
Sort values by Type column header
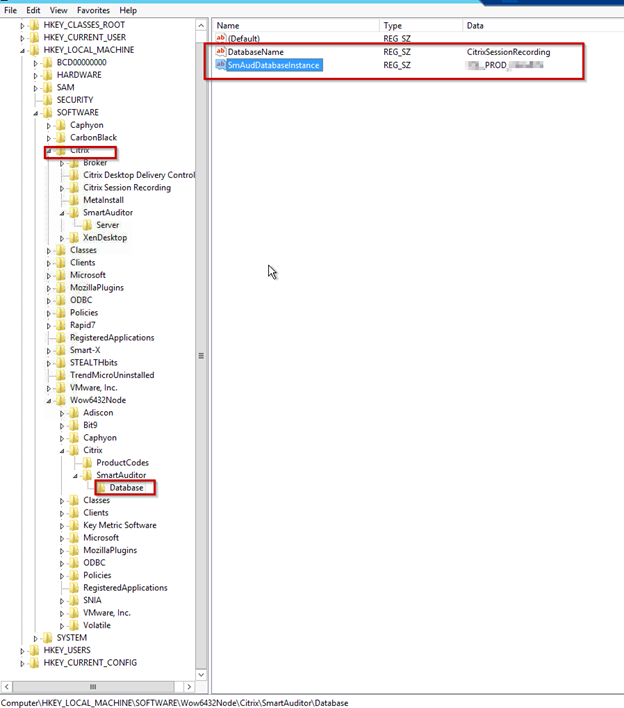pyautogui.click(x=421, y=26)
